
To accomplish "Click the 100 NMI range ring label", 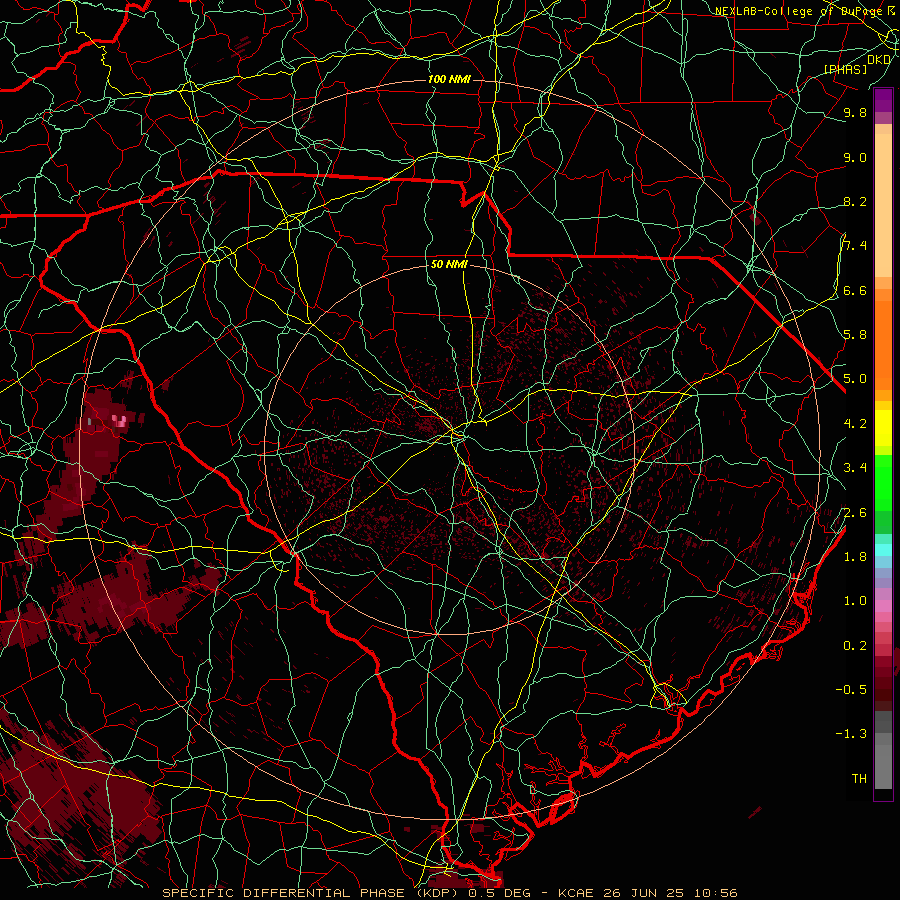I will [449, 79].
